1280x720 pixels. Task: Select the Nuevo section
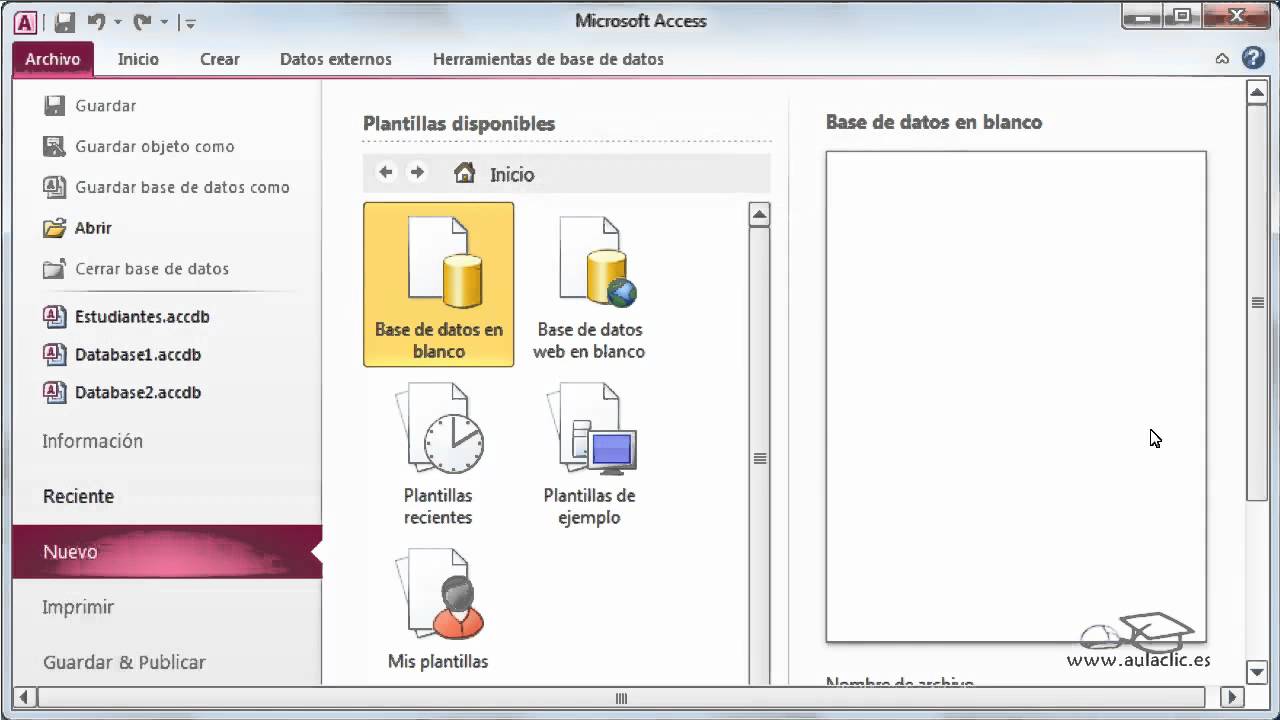click(167, 552)
